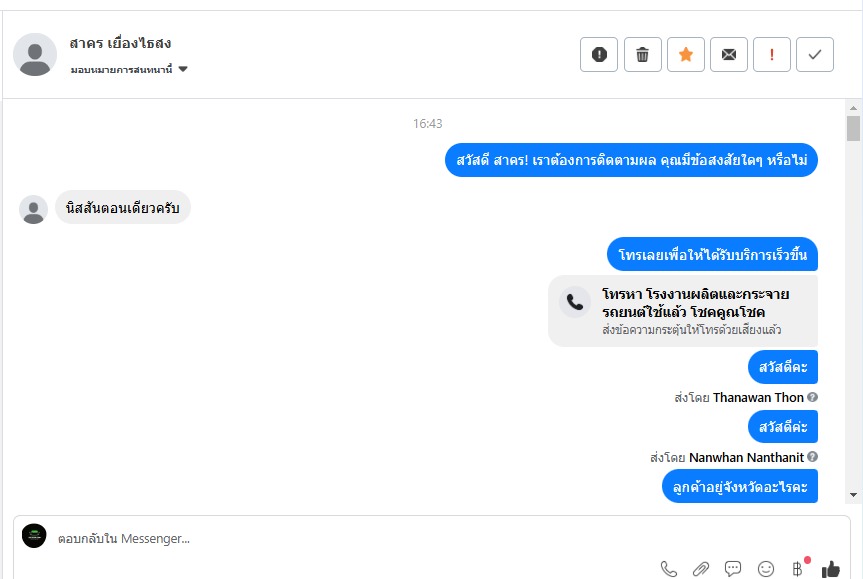Open the call factory phone card

coord(682,311)
